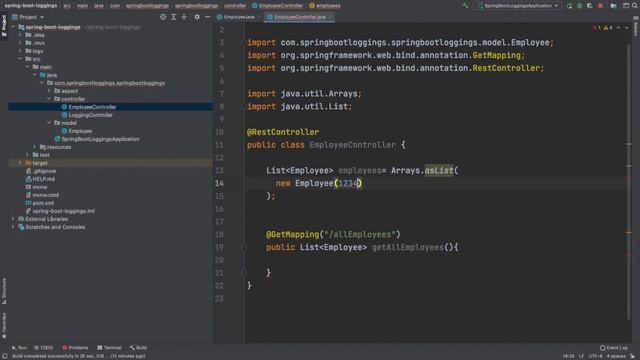Expand External Libraries node

point(13,219)
